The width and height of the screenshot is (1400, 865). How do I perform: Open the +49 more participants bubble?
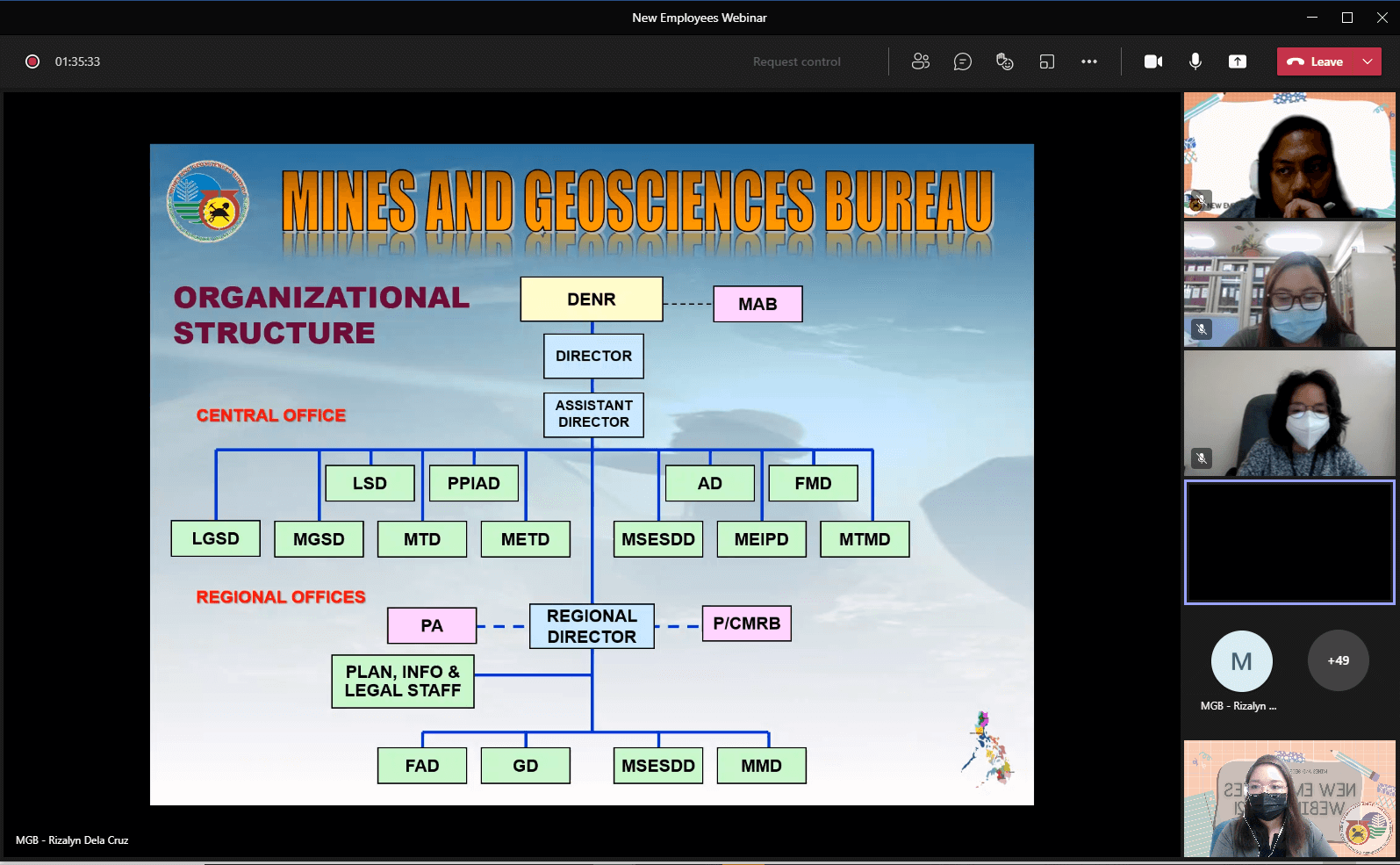[x=1338, y=660]
